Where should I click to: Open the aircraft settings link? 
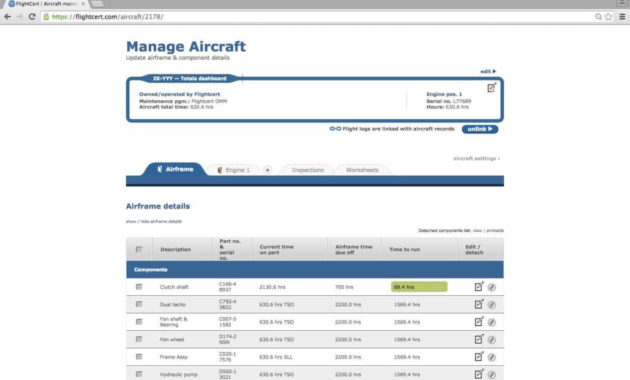[x=477, y=158]
